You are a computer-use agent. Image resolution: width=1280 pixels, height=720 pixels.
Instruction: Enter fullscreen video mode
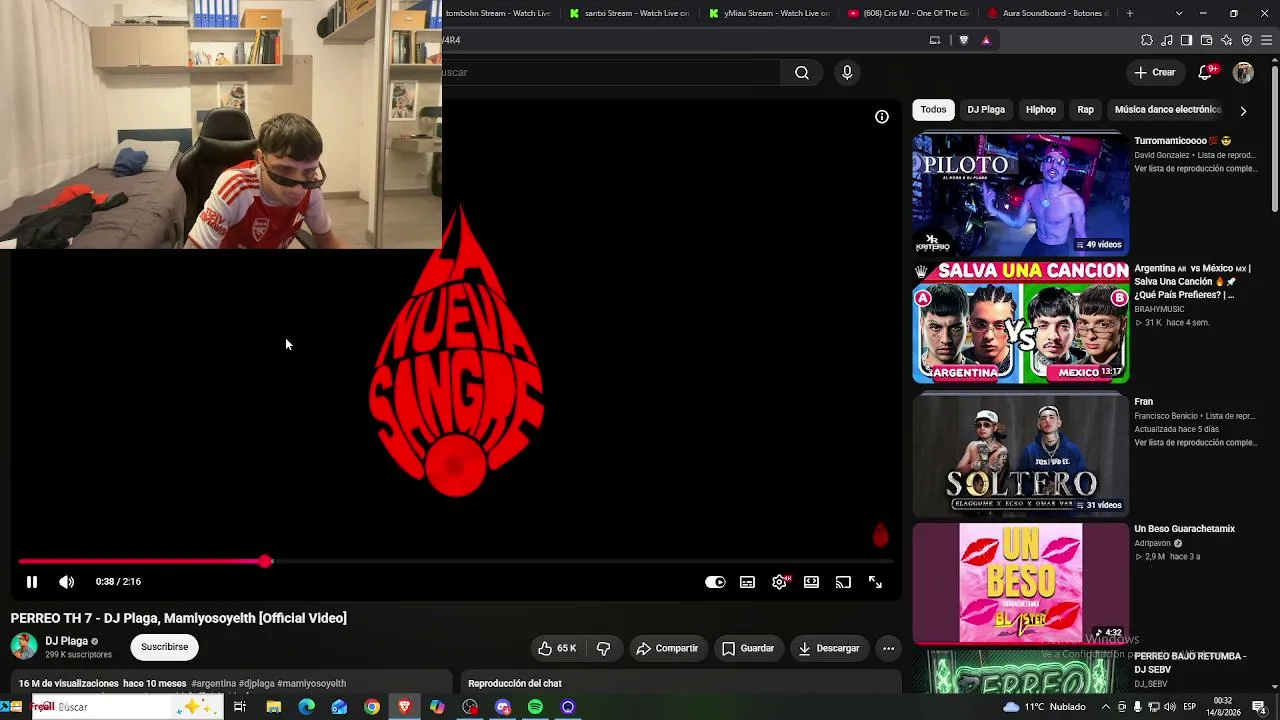875,582
